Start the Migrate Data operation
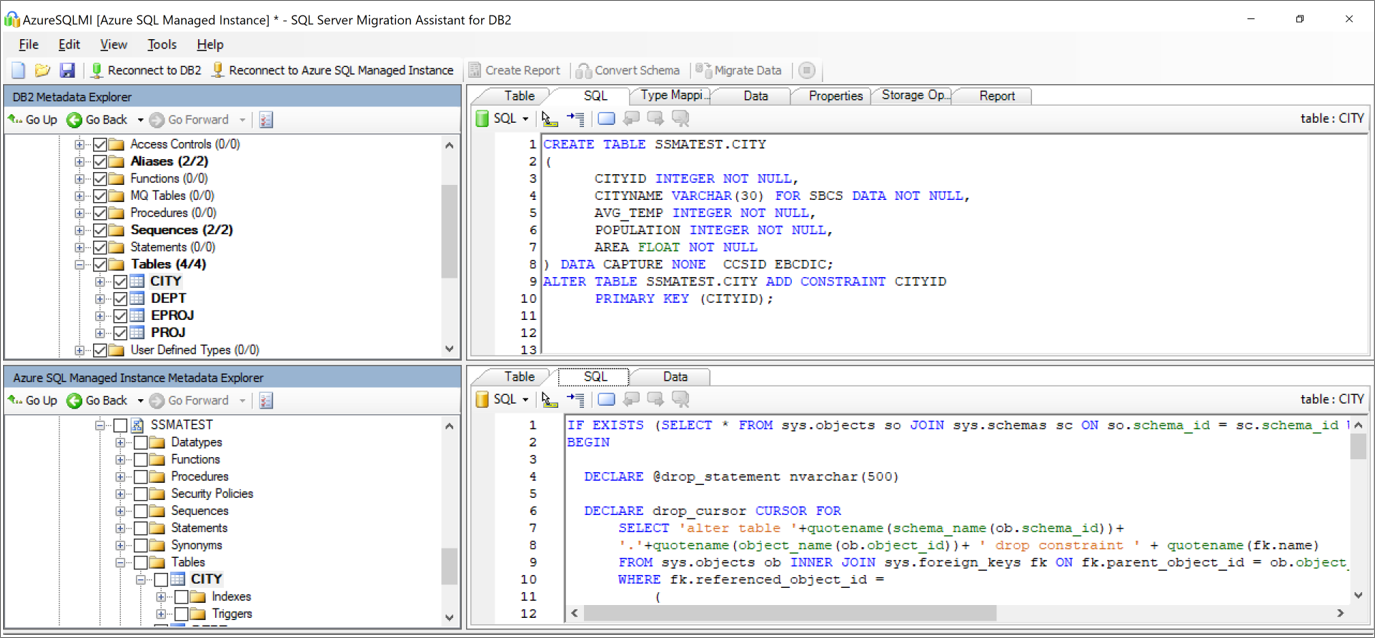 point(740,70)
